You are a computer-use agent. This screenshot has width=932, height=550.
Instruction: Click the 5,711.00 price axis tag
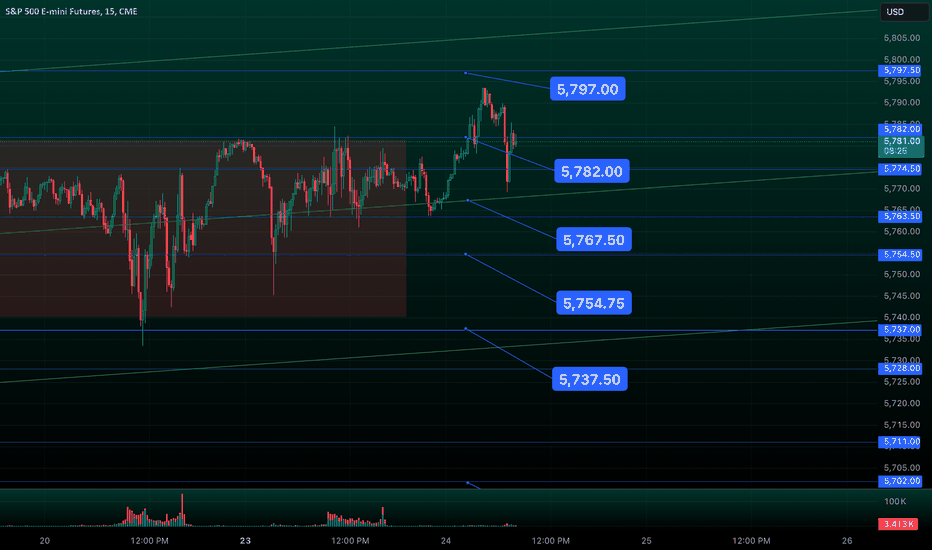pos(900,442)
